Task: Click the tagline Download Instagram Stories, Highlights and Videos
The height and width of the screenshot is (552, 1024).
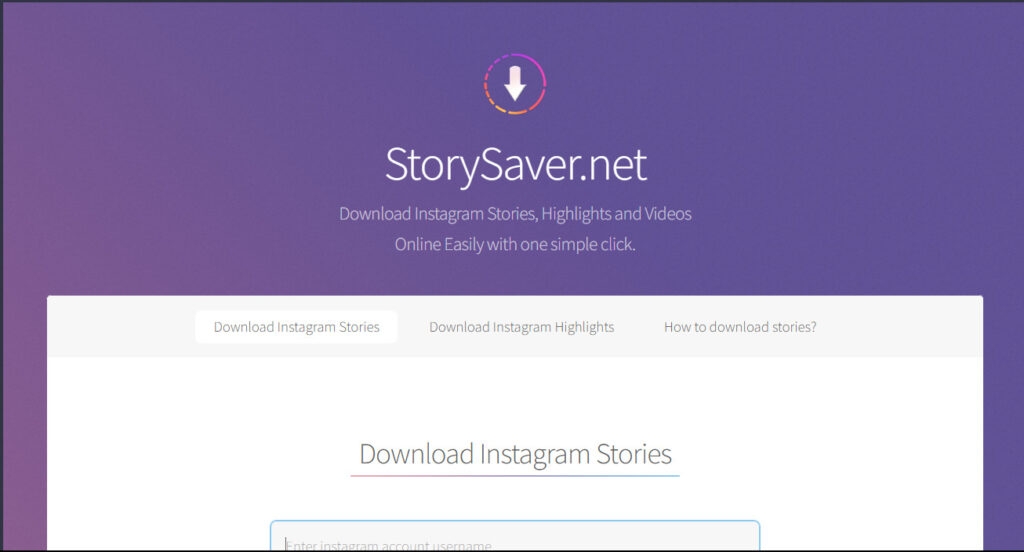Action: click(x=515, y=214)
